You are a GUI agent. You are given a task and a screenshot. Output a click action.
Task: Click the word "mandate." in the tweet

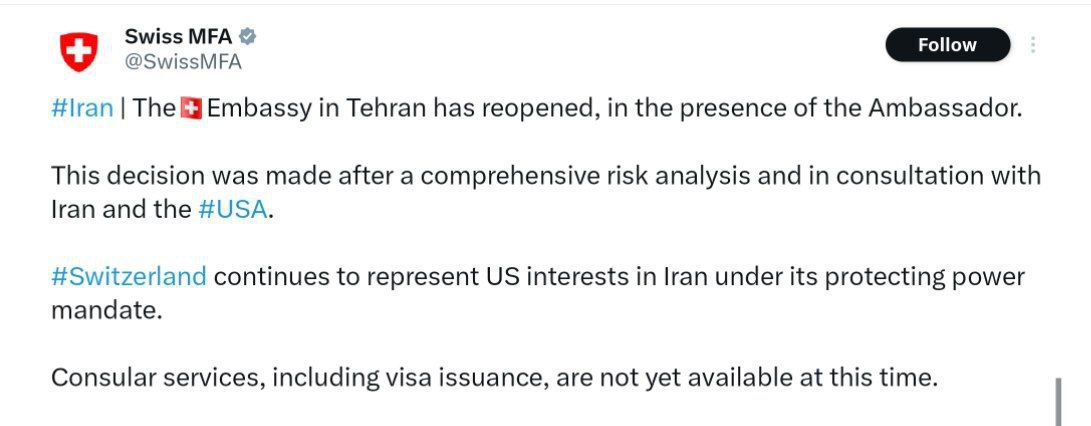pos(105,310)
